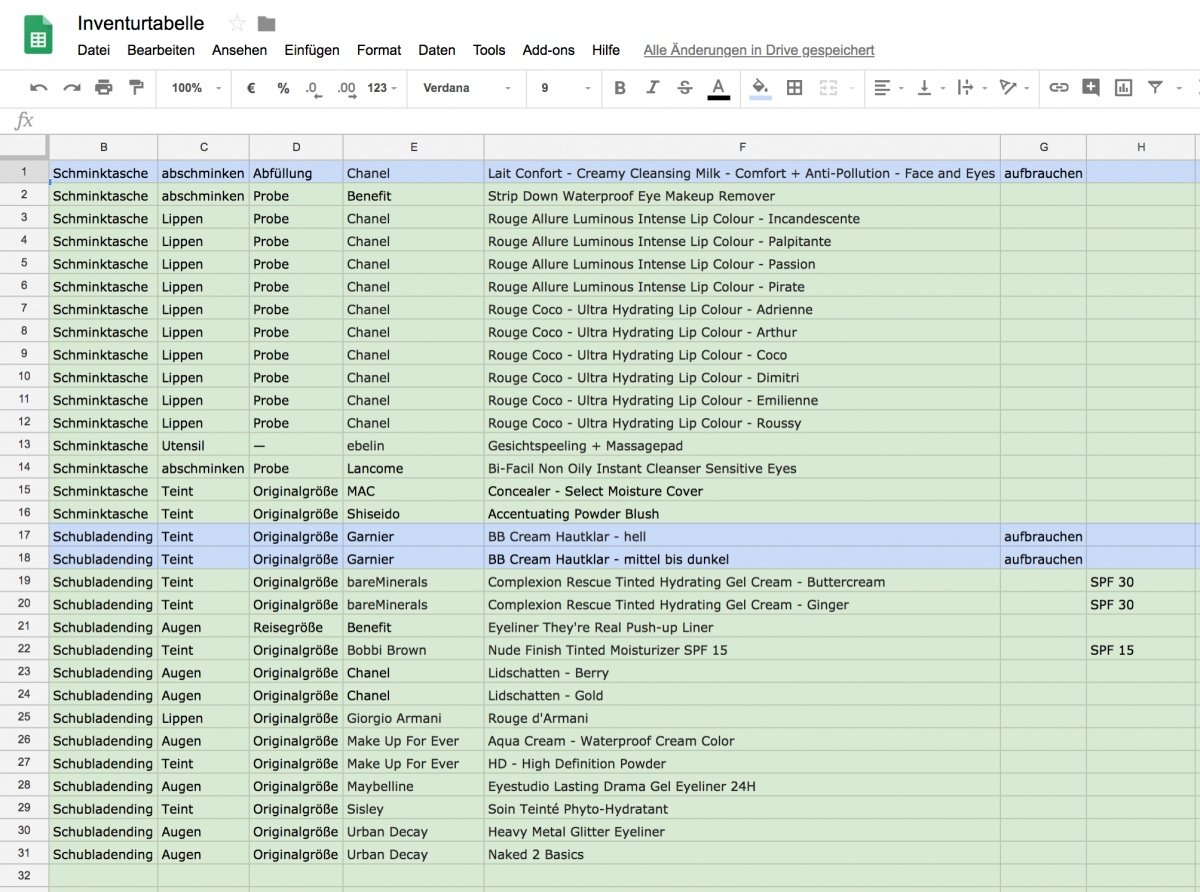Open the font size 9 dropdown

[567, 88]
